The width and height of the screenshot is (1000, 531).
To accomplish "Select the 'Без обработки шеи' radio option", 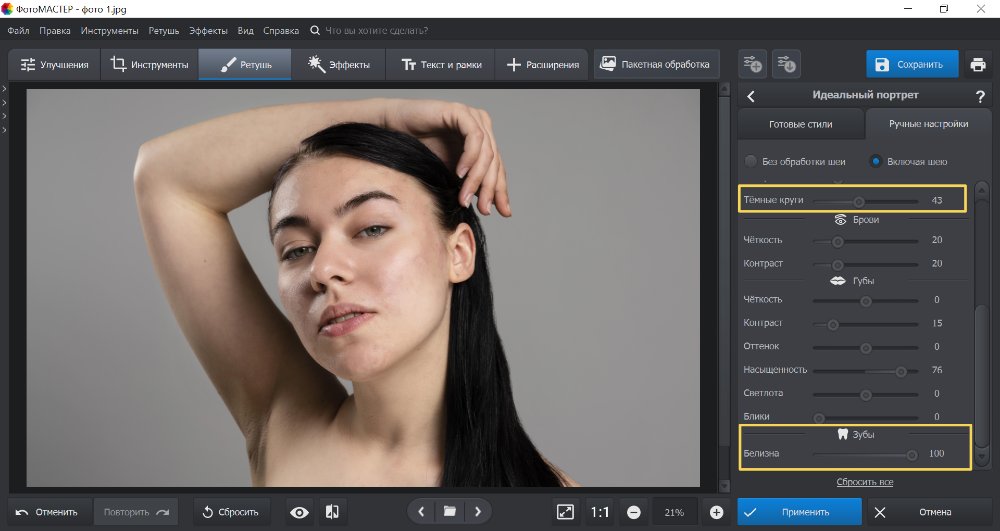I will coord(751,161).
